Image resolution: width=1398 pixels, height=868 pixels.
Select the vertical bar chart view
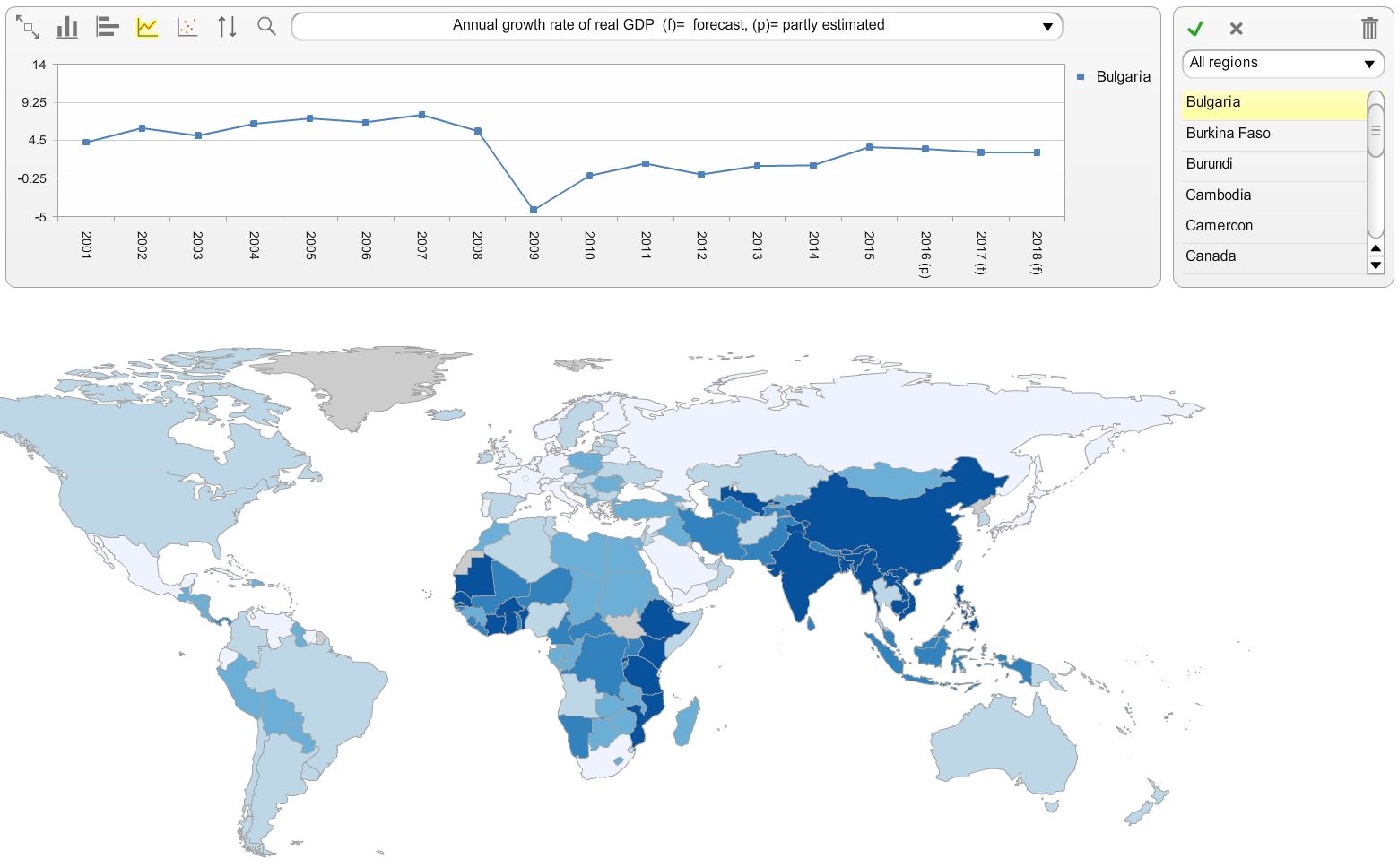coord(66,26)
